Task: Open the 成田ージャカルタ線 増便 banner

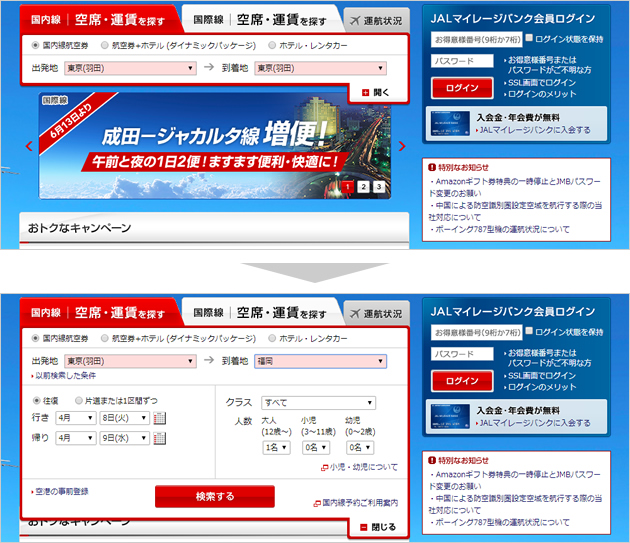Action: (215, 146)
